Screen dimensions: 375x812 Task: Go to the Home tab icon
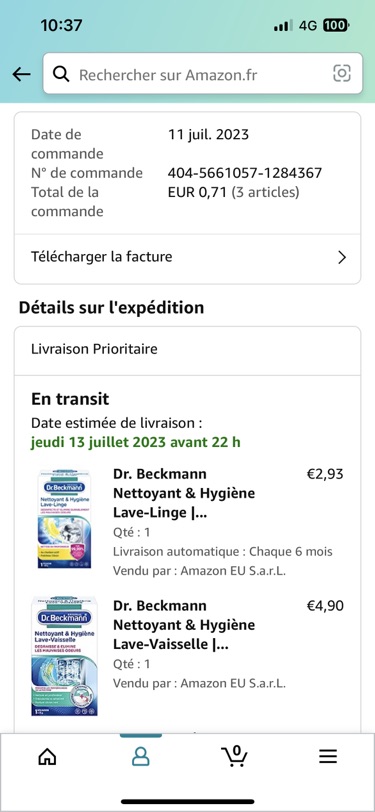[48, 757]
